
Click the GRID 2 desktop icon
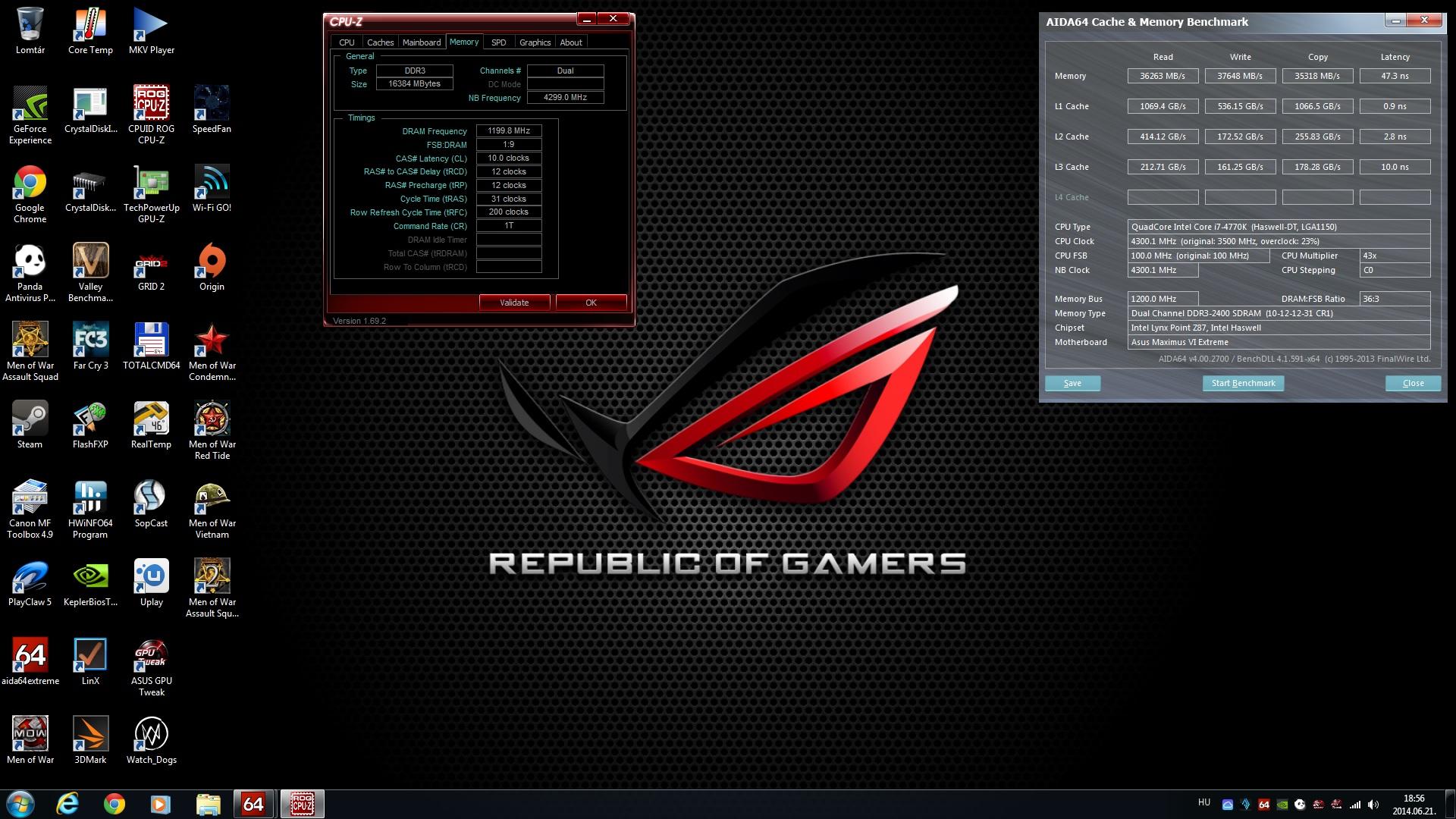(151, 268)
